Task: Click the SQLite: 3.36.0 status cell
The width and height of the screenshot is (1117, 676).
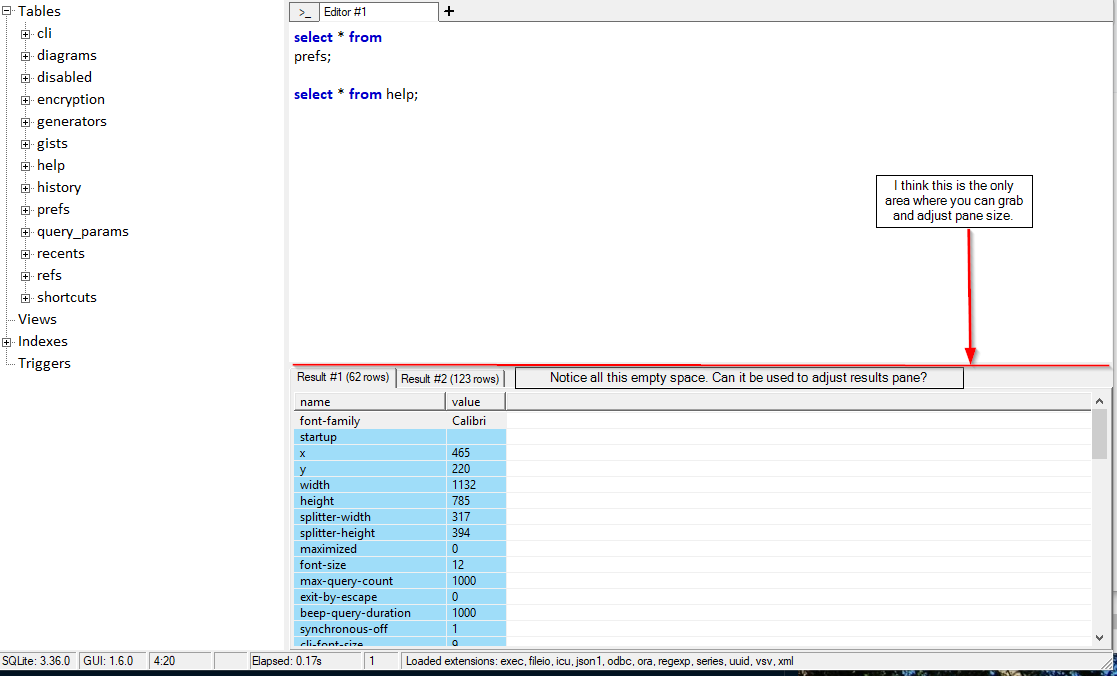Action: 35,661
